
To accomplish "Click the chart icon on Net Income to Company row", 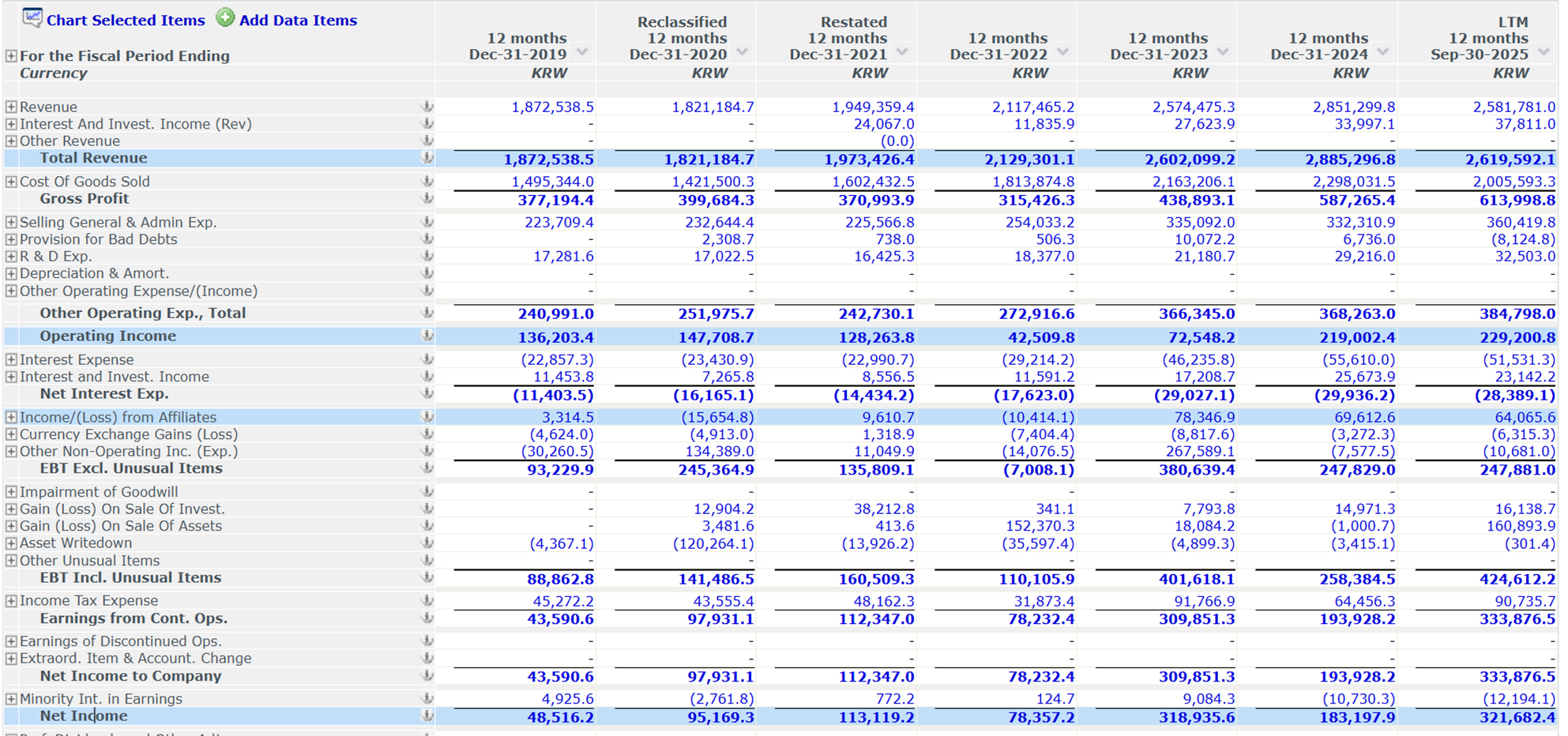I will pyautogui.click(x=427, y=676).
